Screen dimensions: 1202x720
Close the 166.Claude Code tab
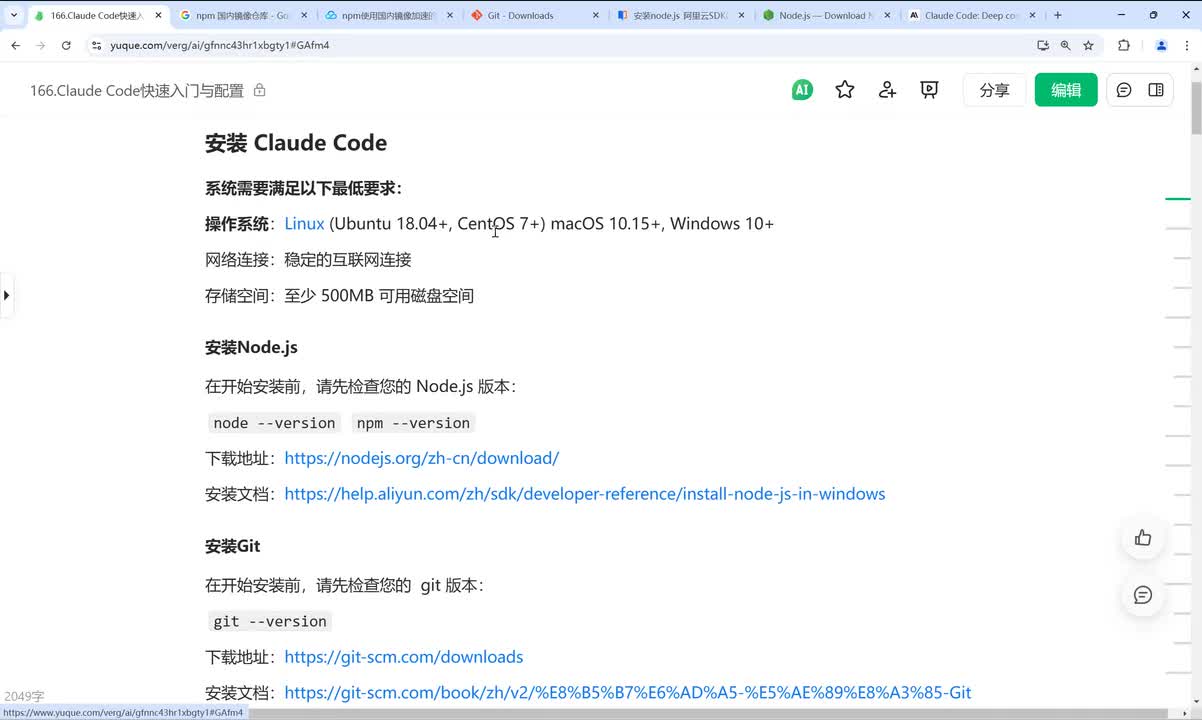point(158,16)
